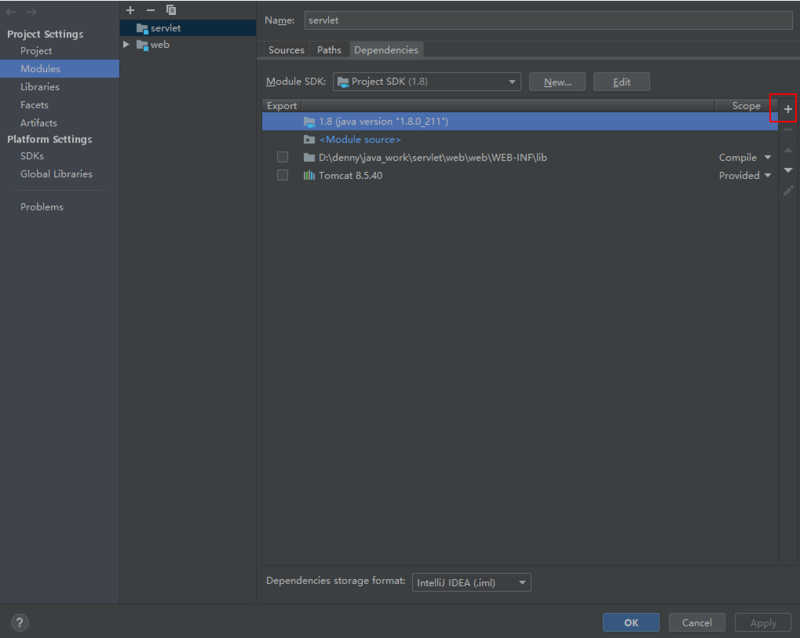Click the WEB-INF\lib folder icon
The width and height of the screenshot is (800, 638).
coord(309,158)
